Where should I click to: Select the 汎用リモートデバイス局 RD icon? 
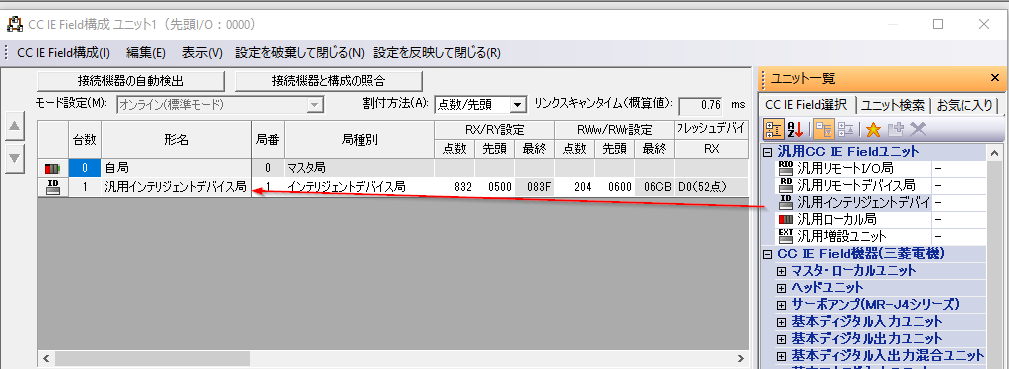(786, 185)
